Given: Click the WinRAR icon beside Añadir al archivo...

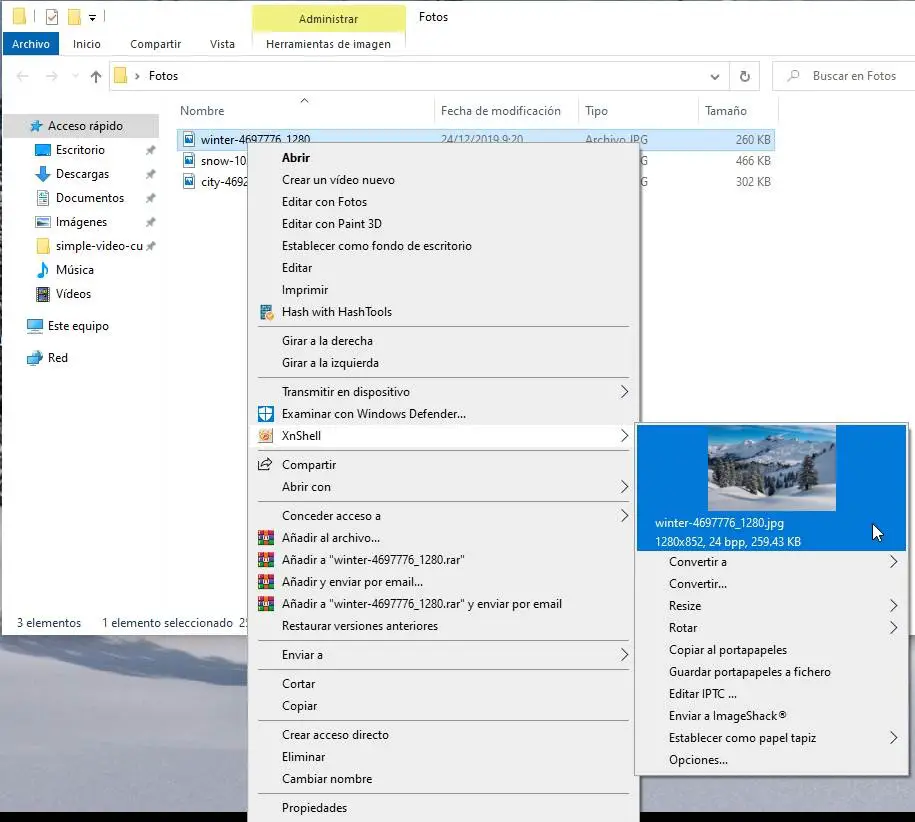Looking at the screenshot, I should [266, 537].
